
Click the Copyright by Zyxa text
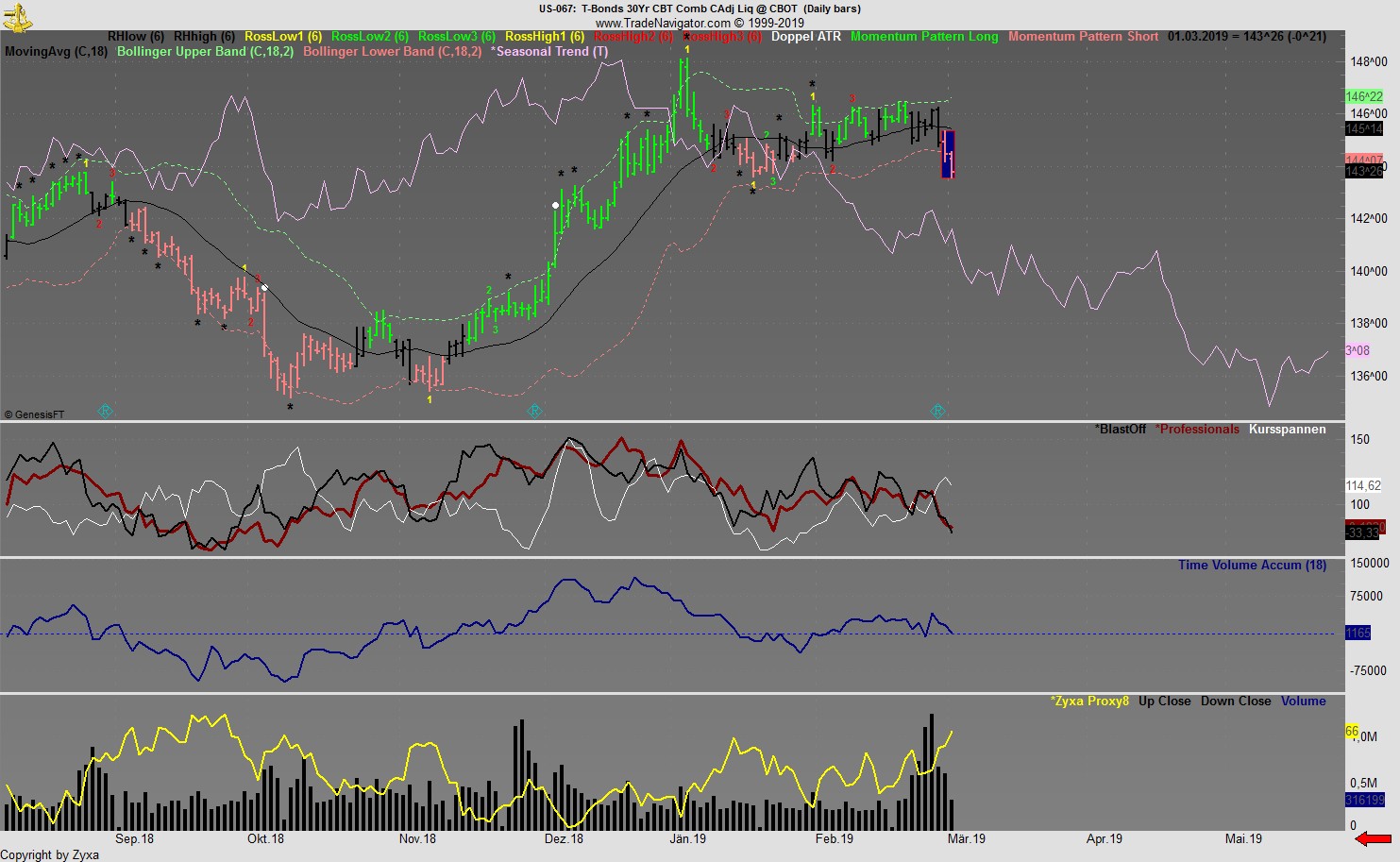point(49,855)
